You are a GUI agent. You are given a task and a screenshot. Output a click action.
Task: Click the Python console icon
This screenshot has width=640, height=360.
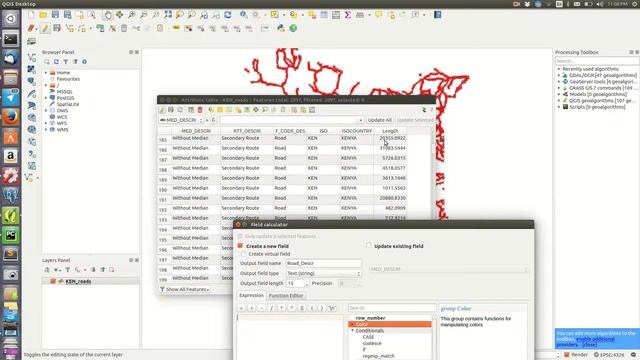281,28
